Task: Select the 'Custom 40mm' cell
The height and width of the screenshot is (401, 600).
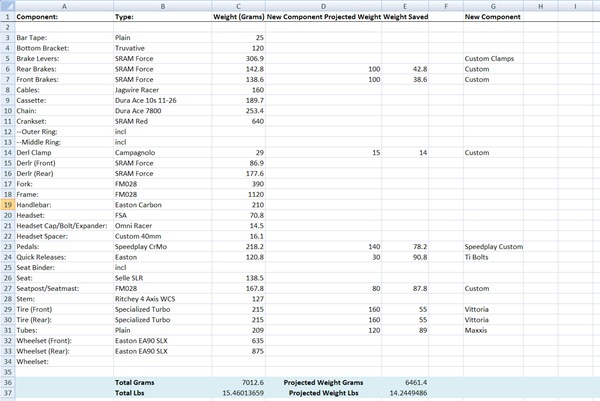Action: [162, 236]
